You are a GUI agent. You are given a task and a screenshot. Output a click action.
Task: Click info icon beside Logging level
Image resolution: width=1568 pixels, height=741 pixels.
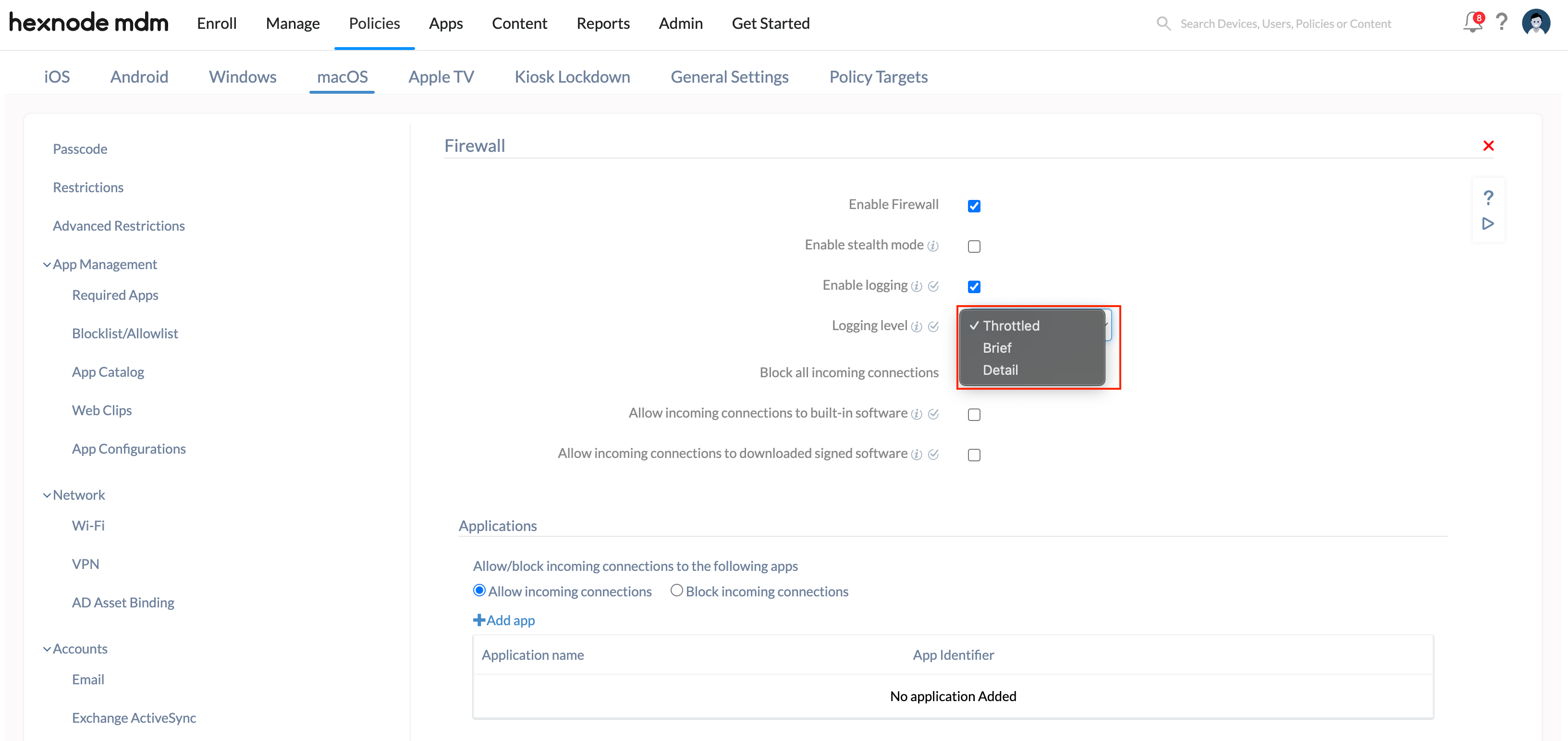tap(916, 326)
